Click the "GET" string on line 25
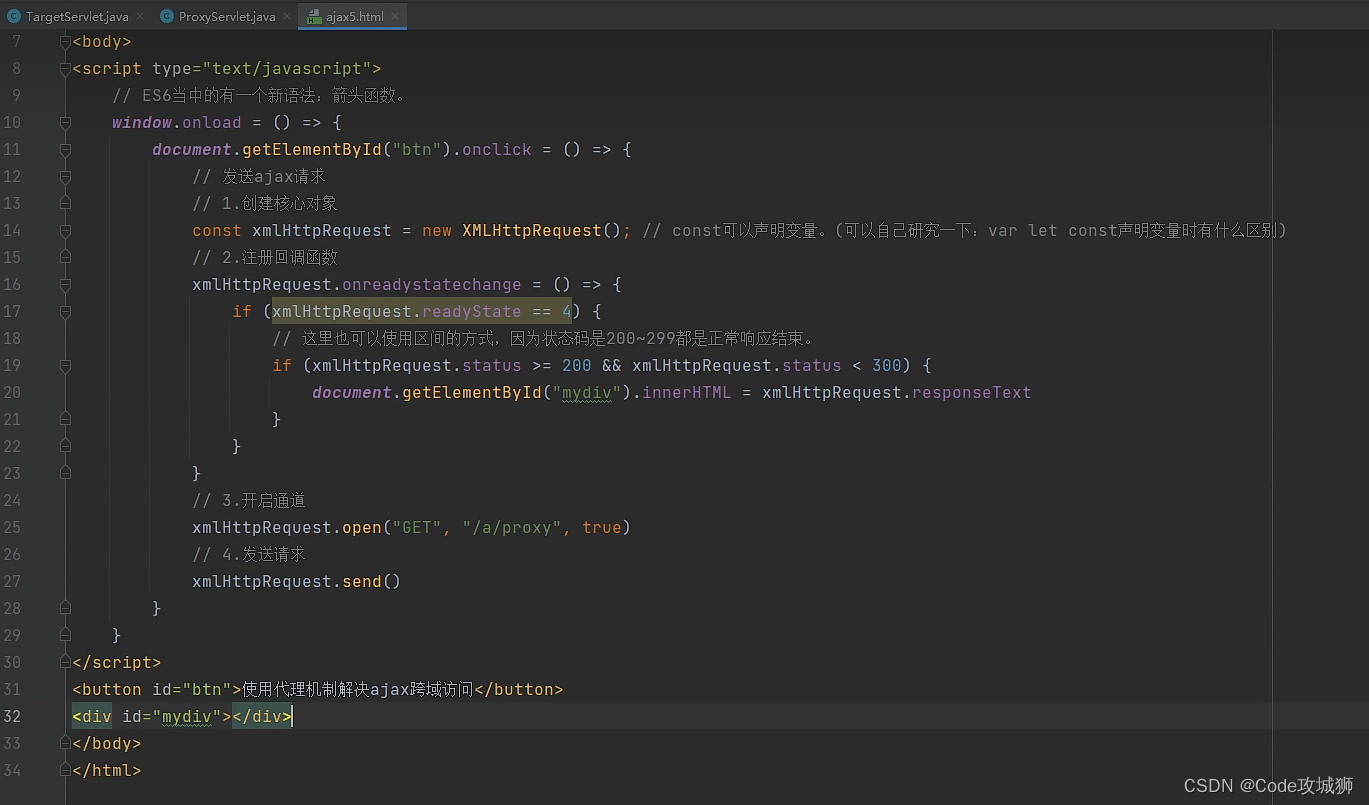1369x805 pixels. [417, 528]
